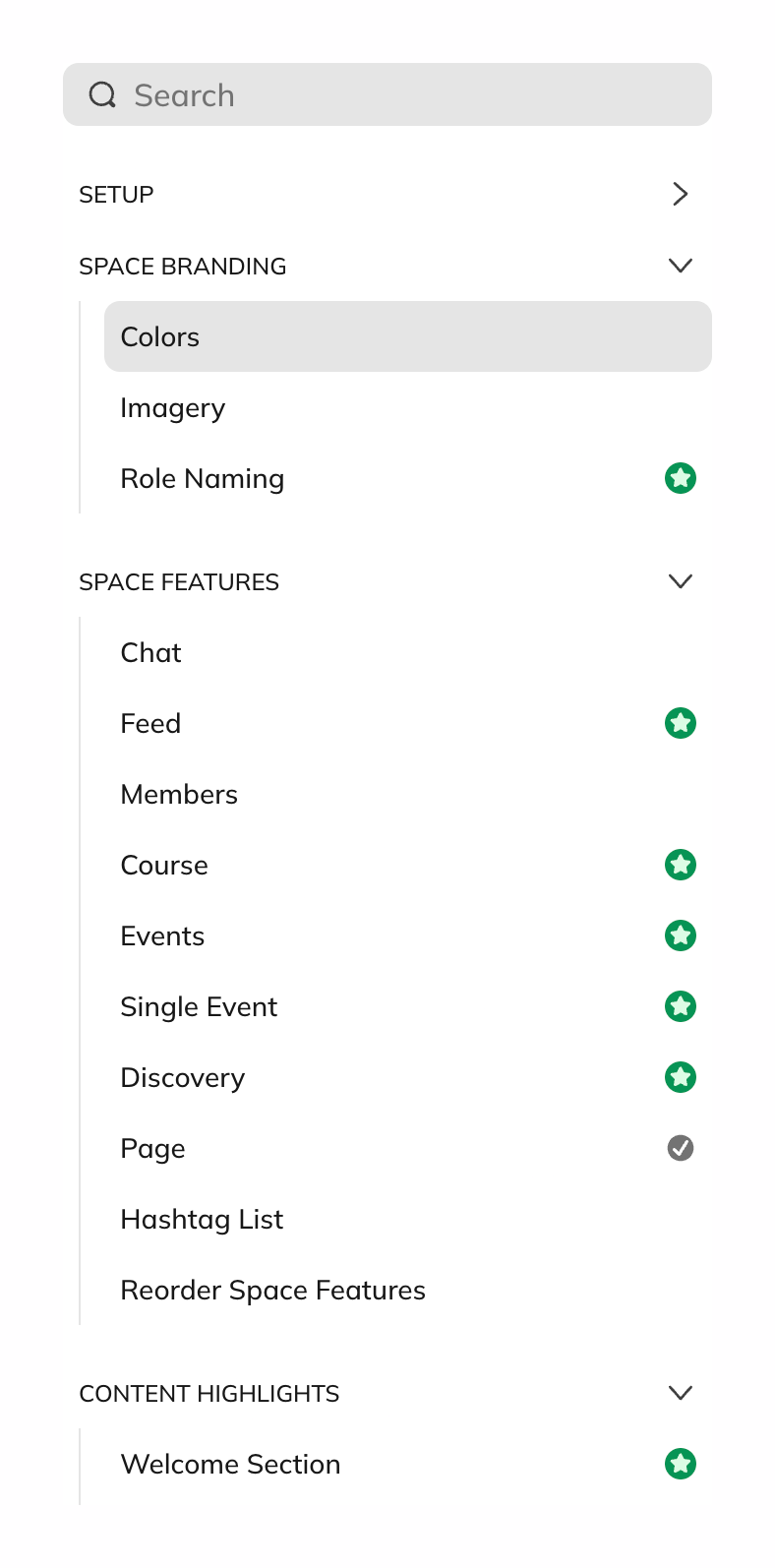Select the Colors menu item
Screen dimensions: 775x1568
click(159, 336)
